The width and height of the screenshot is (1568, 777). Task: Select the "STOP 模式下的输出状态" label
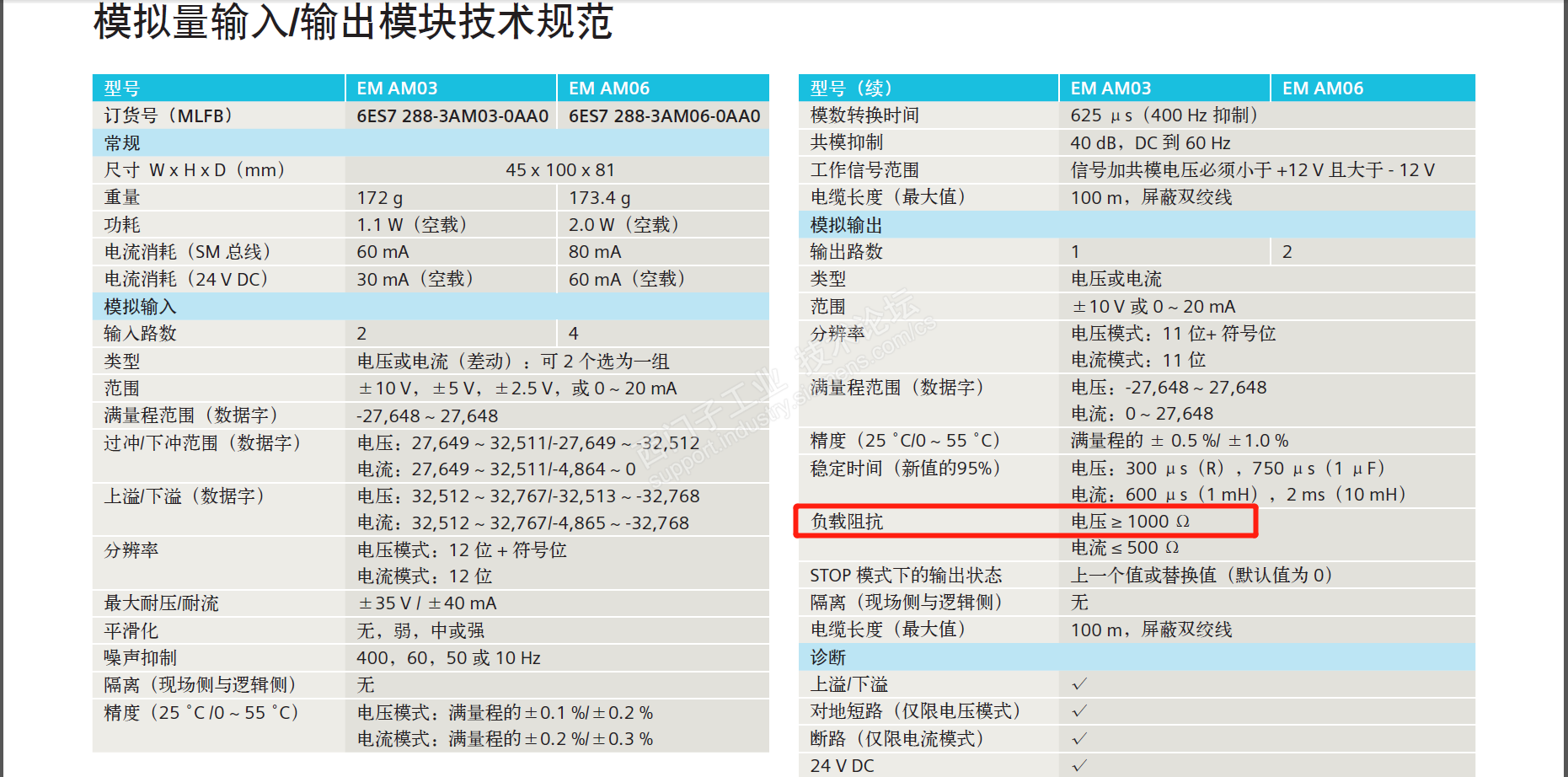click(x=906, y=576)
